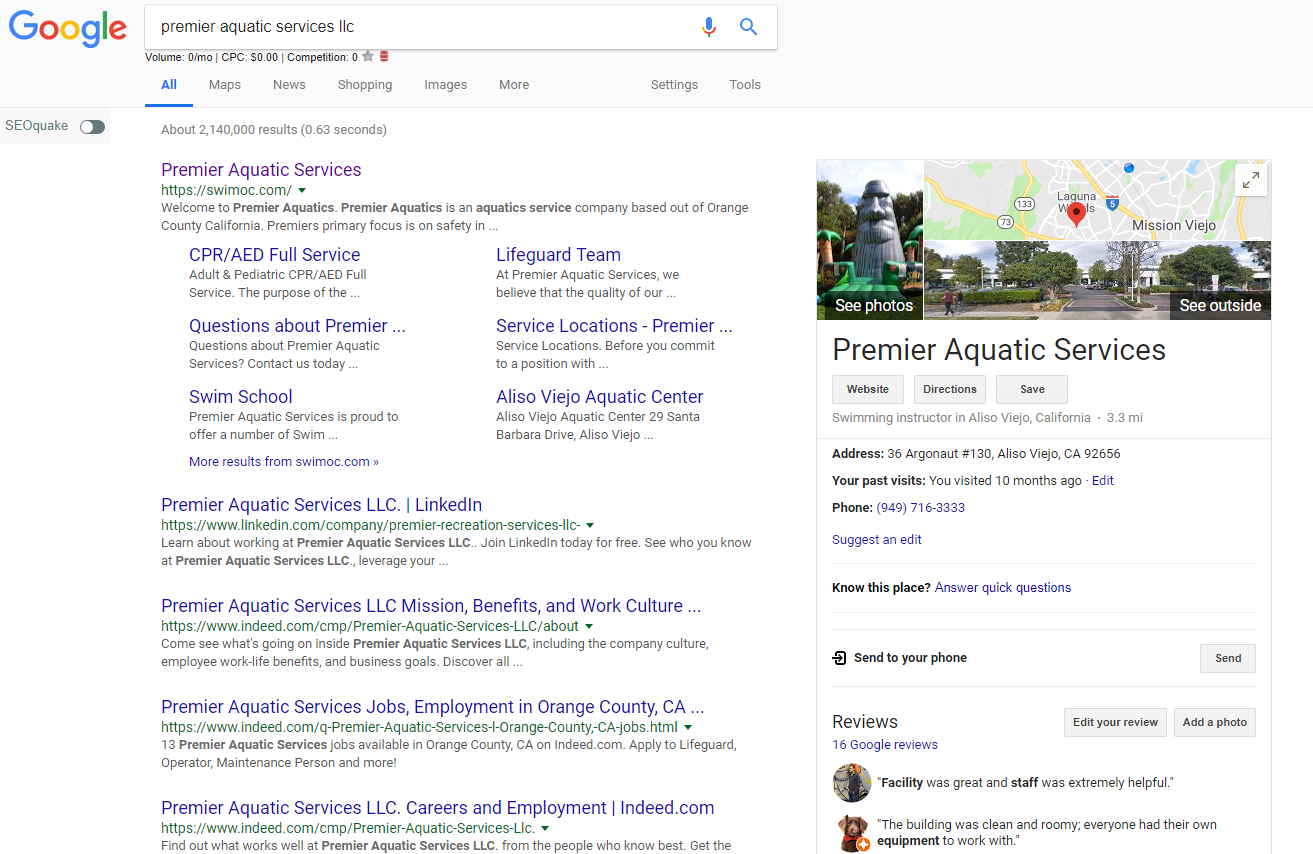Open the Questions about Premier sitelink
Screen dimensions: 1313x854
point(297,326)
